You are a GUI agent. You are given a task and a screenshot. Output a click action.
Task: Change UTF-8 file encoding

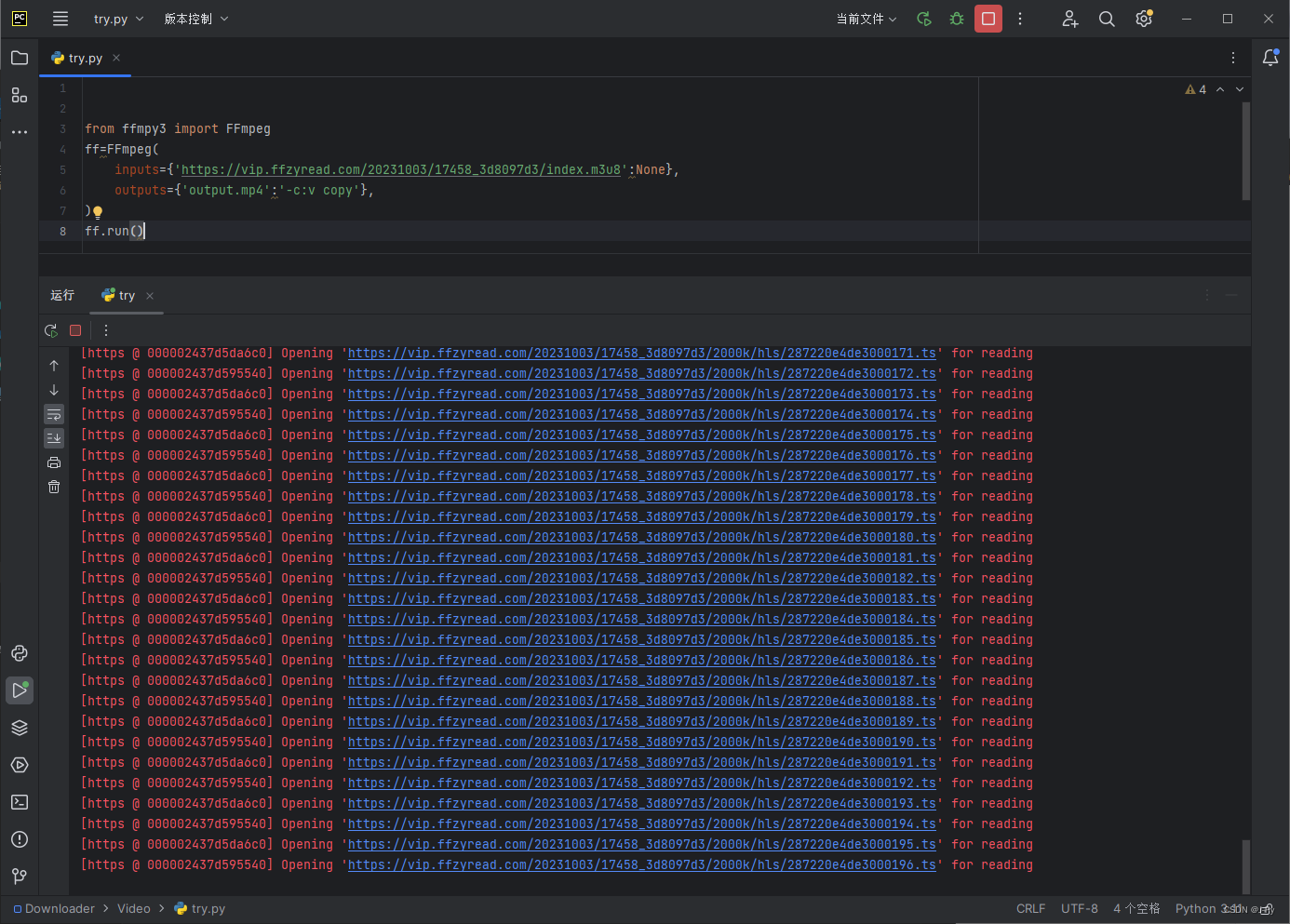[x=1080, y=908]
